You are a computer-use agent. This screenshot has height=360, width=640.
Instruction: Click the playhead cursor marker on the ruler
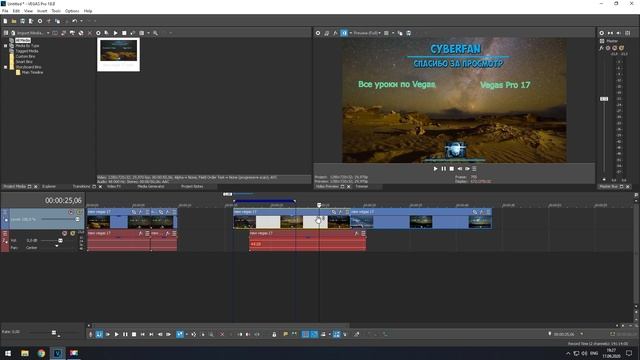[x=319, y=205]
